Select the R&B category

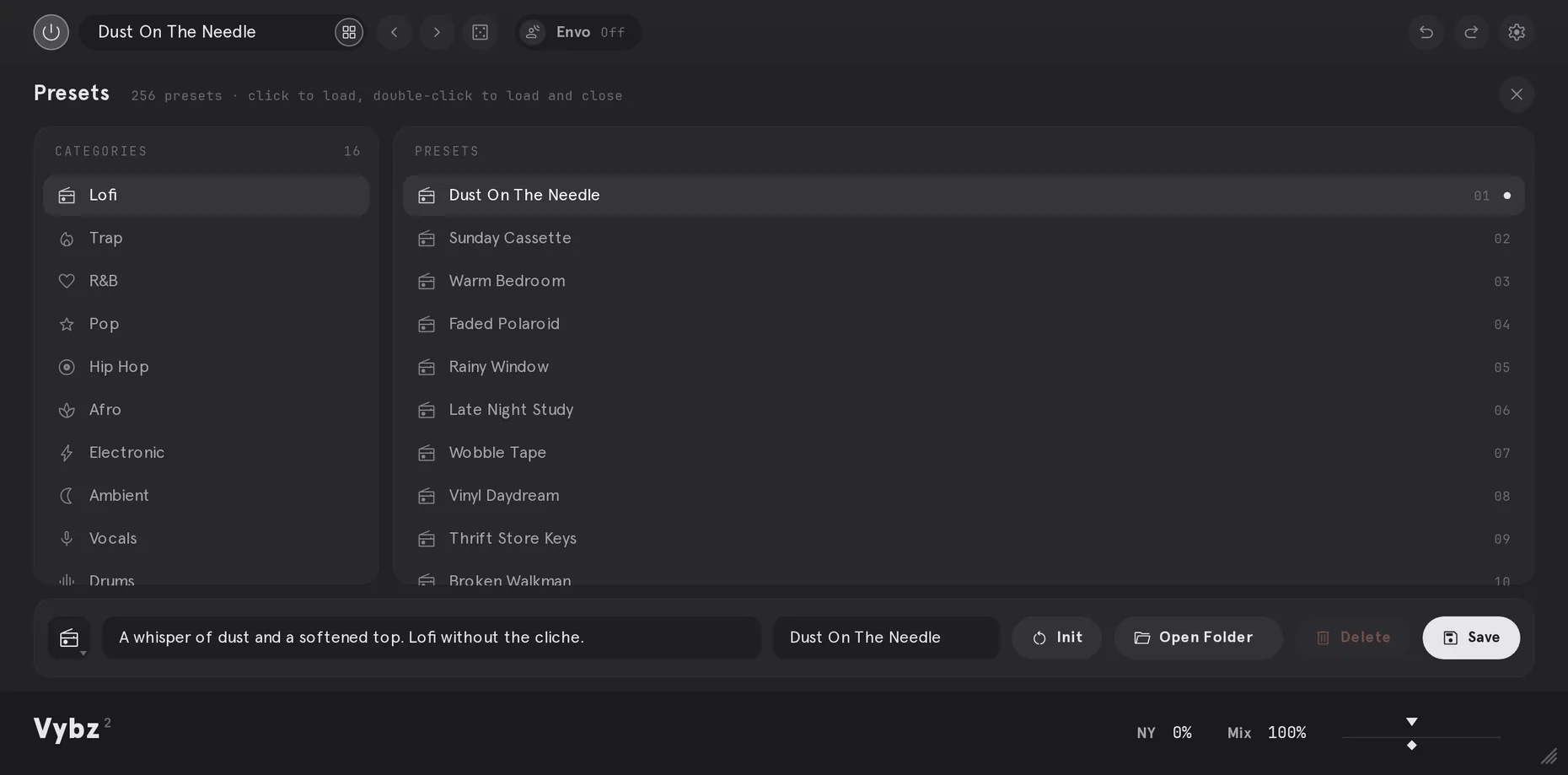tap(207, 282)
